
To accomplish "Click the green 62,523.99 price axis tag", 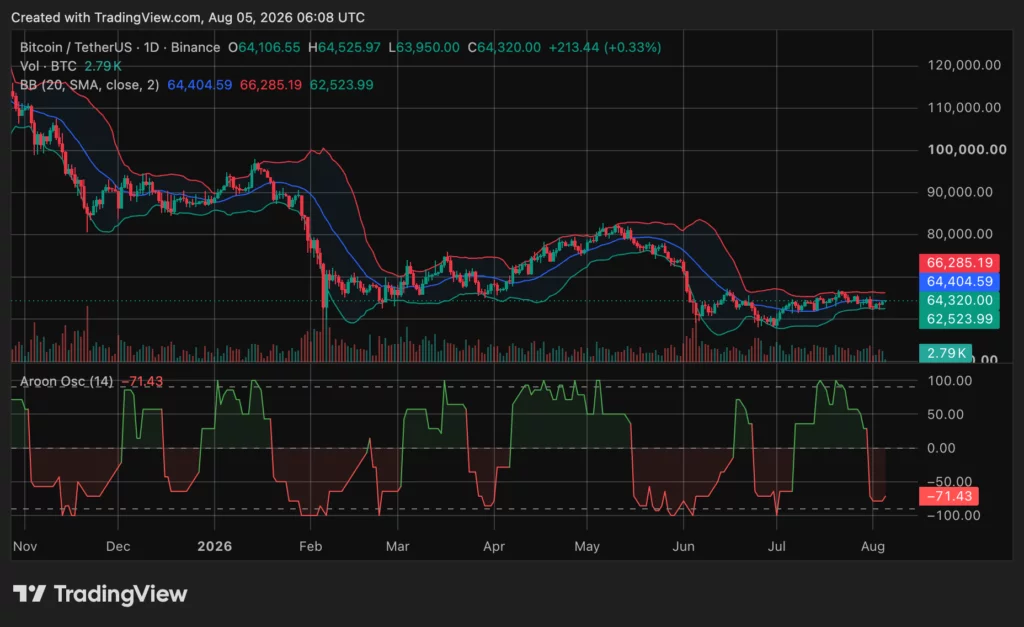I will pos(959,319).
